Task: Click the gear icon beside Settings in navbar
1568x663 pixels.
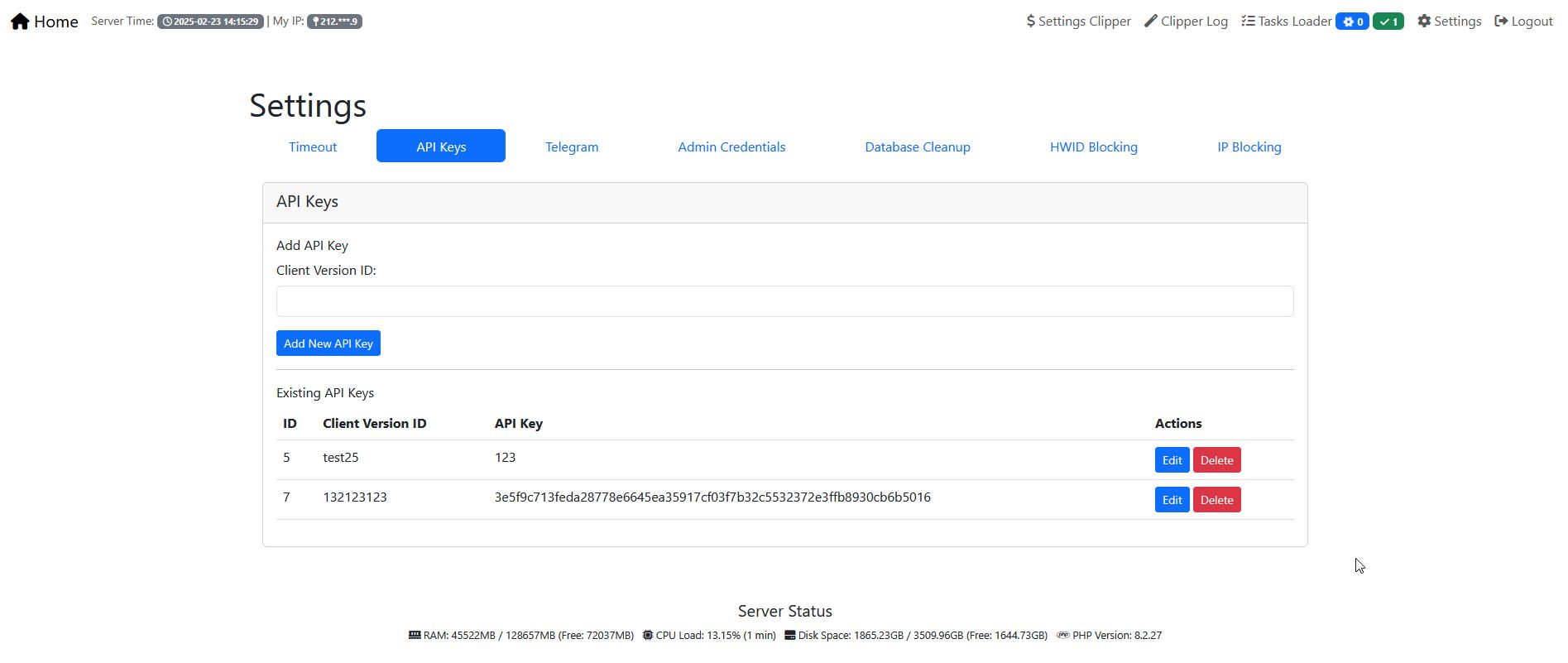Action: pyautogui.click(x=1424, y=21)
